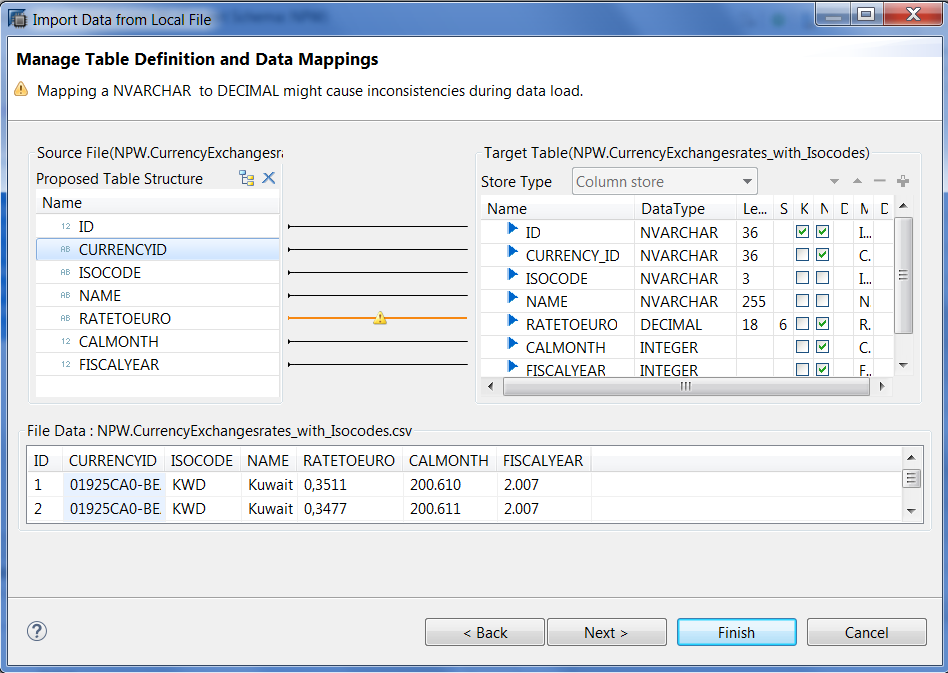Uncheck the Key checkbox for target ID
The width and height of the screenshot is (948, 673).
coord(802,232)
